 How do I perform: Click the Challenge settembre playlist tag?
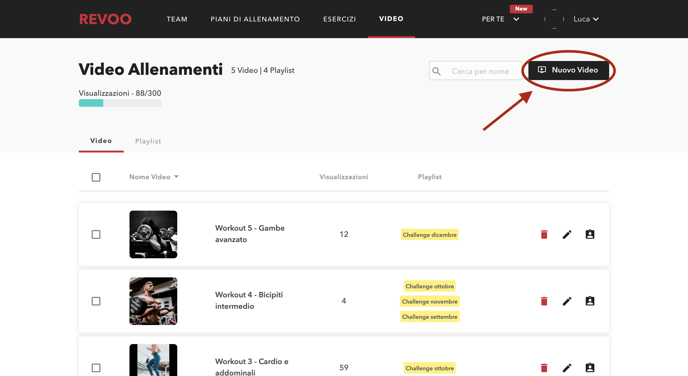coord(430,317)
